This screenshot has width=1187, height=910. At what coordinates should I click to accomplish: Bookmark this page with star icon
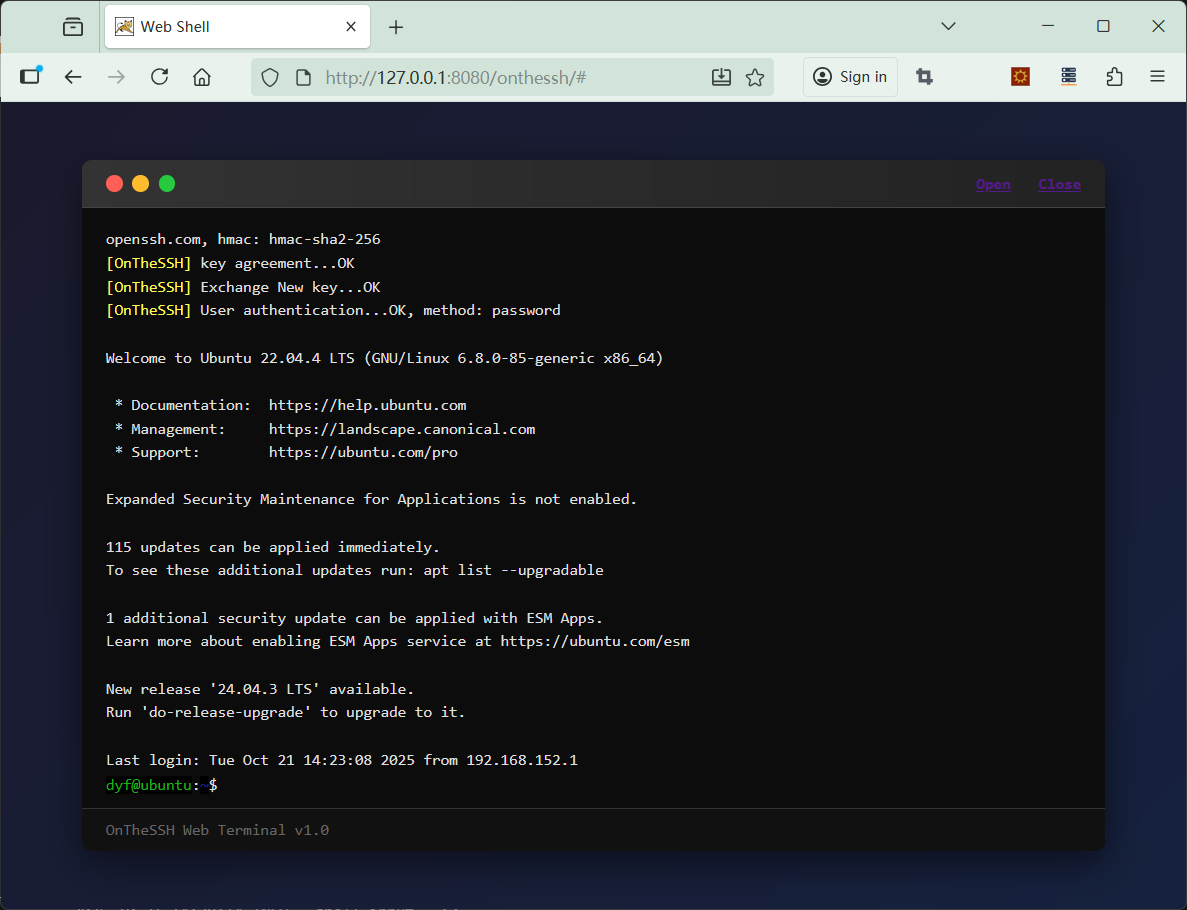click(x=755, y=77)
